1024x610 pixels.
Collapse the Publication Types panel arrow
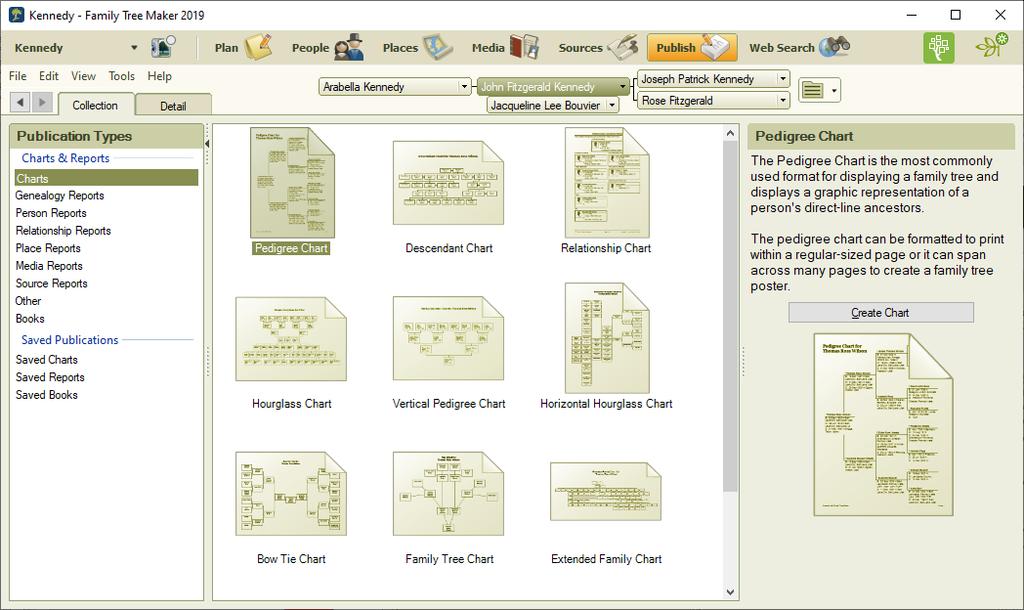point(207,144)
